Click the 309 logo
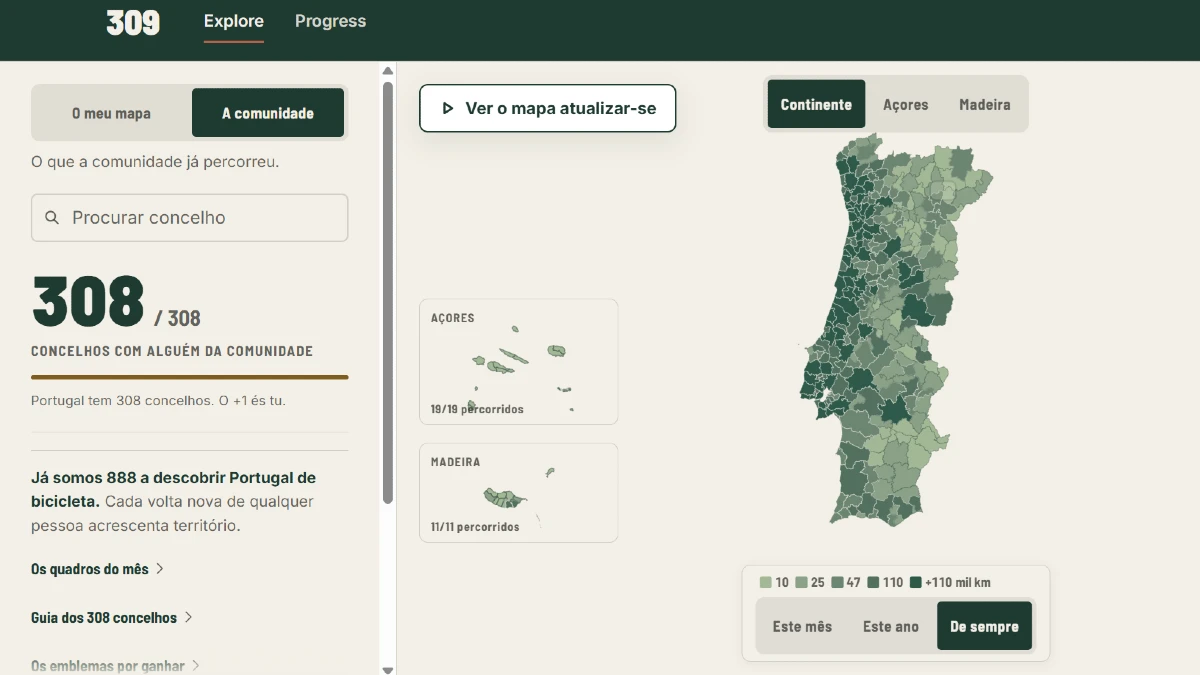This screenshot has height=675, width=1200. pos(133,22)
